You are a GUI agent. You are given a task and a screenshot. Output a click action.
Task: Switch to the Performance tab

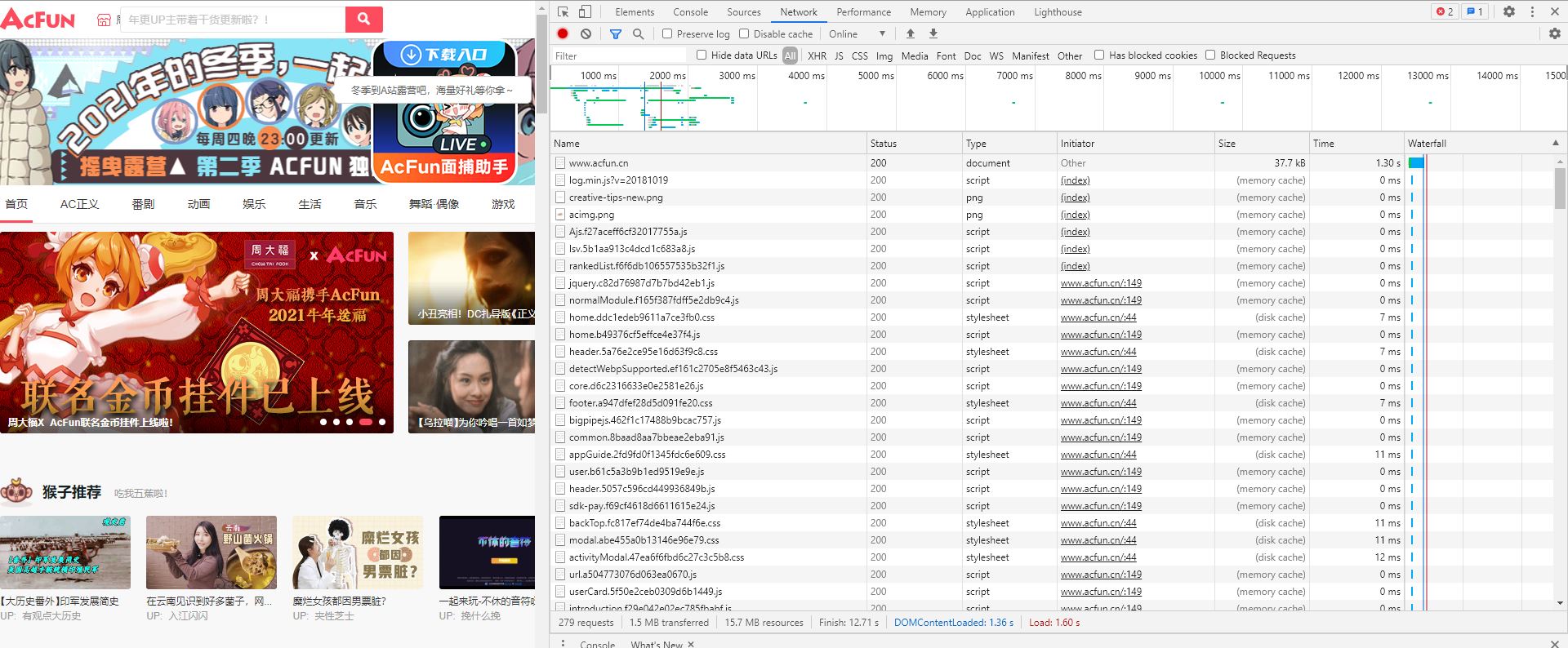[863, 11]
